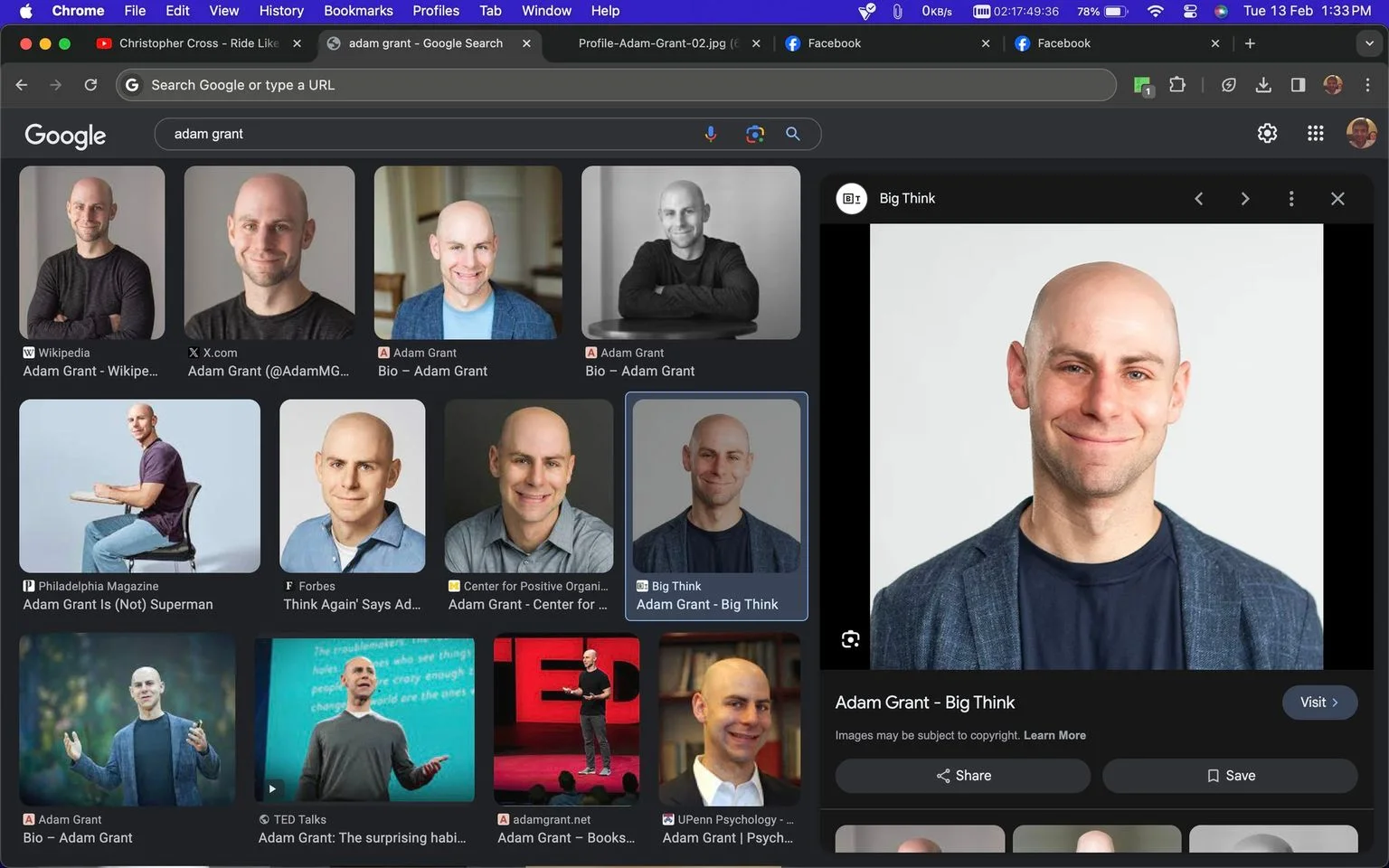Show next image in preview panel

click(1245, 199)
